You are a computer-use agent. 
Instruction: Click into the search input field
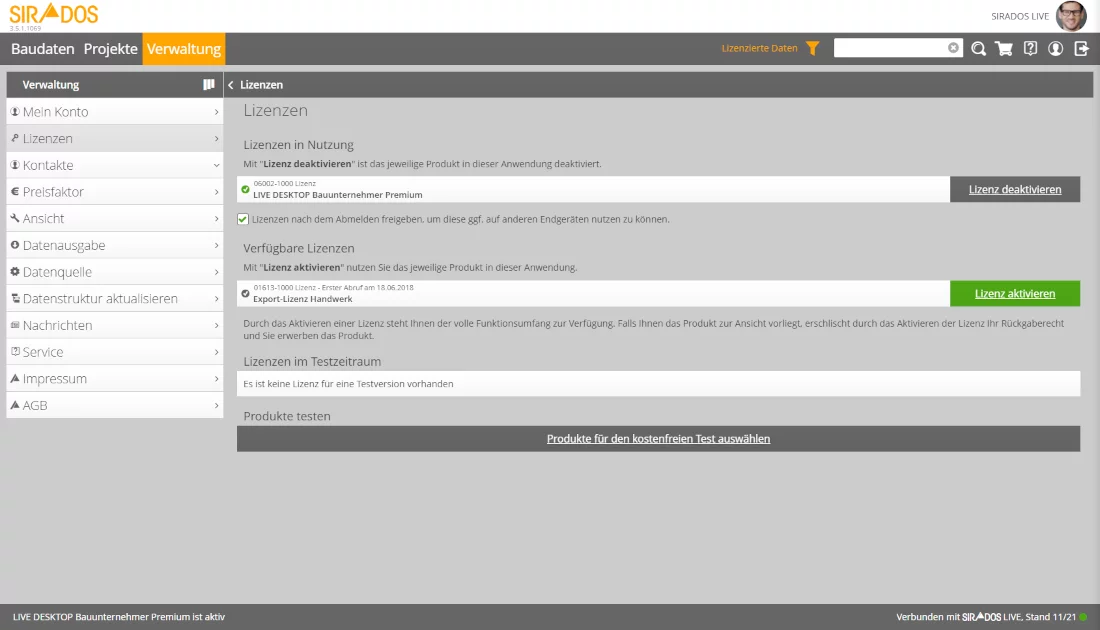coord(889,48)
